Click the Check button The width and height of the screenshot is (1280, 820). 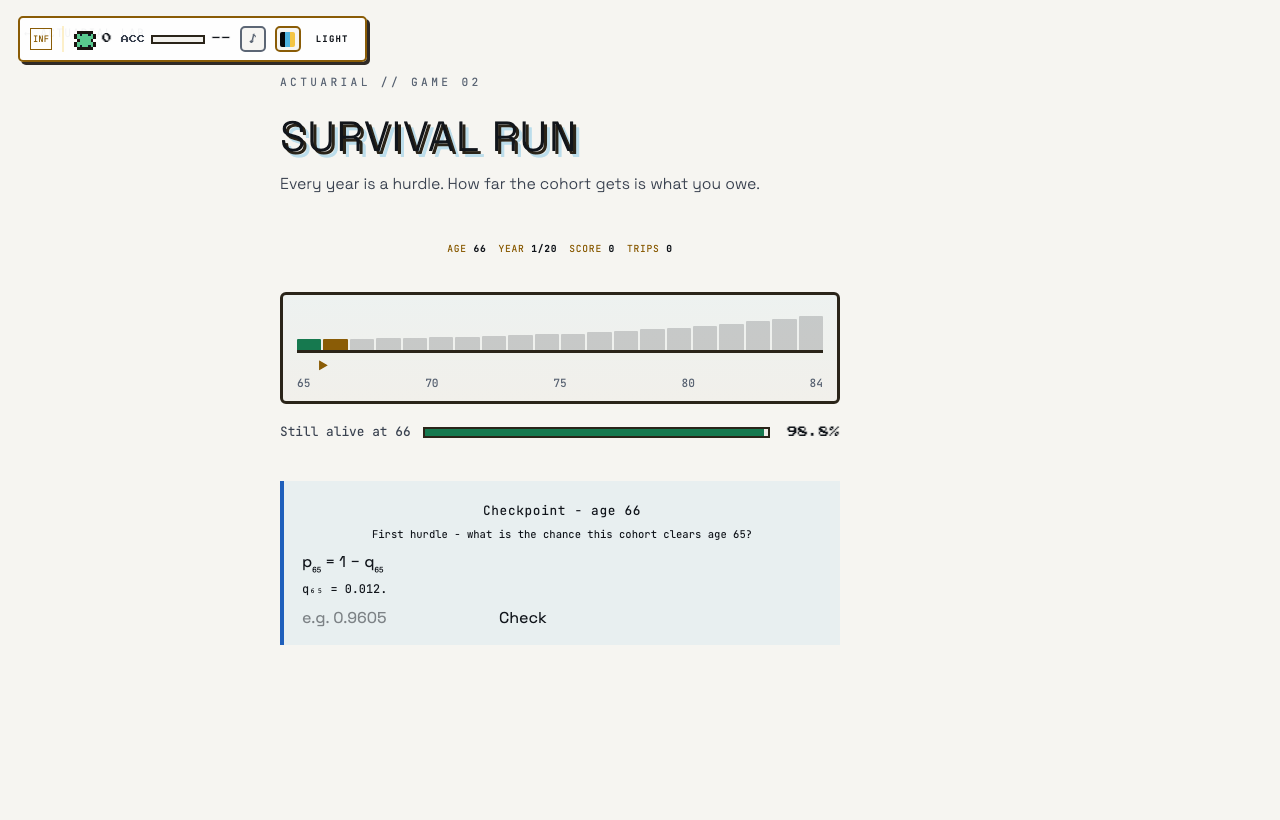[523, 618]
